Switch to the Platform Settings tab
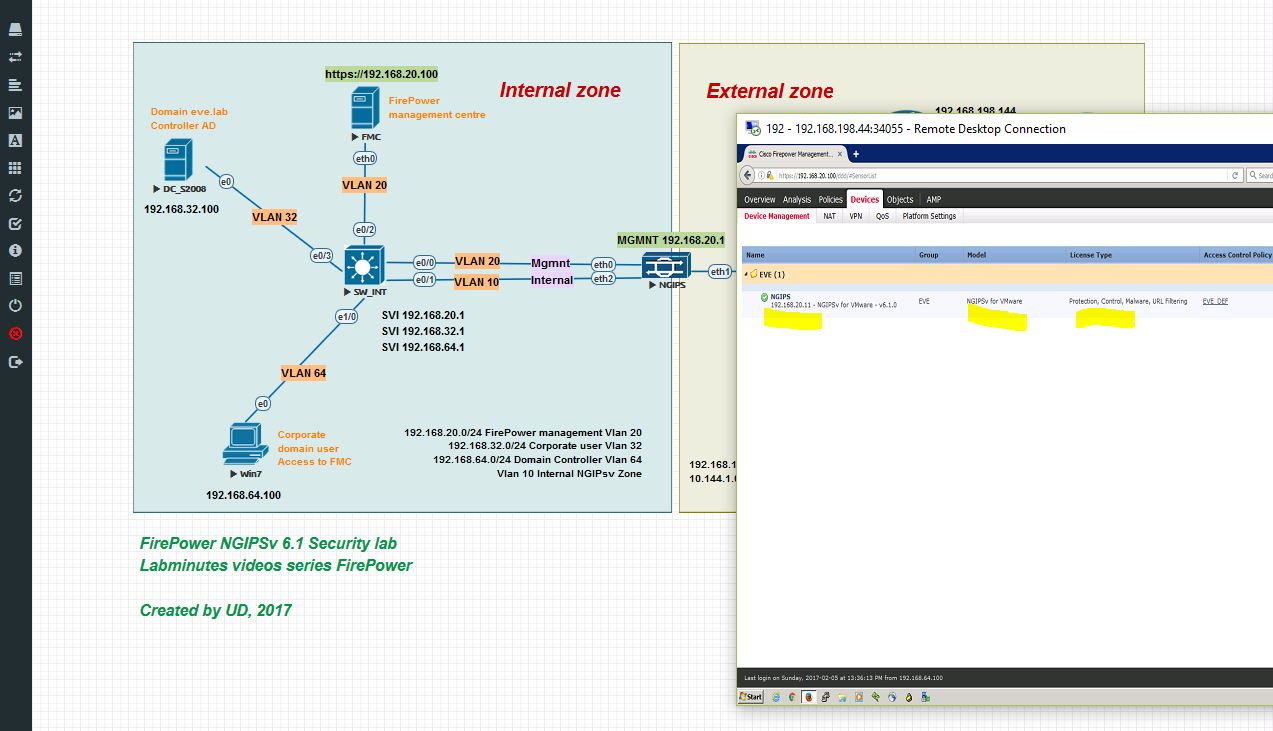Screen dimensions: 1273x731 [x=929, y=216]
